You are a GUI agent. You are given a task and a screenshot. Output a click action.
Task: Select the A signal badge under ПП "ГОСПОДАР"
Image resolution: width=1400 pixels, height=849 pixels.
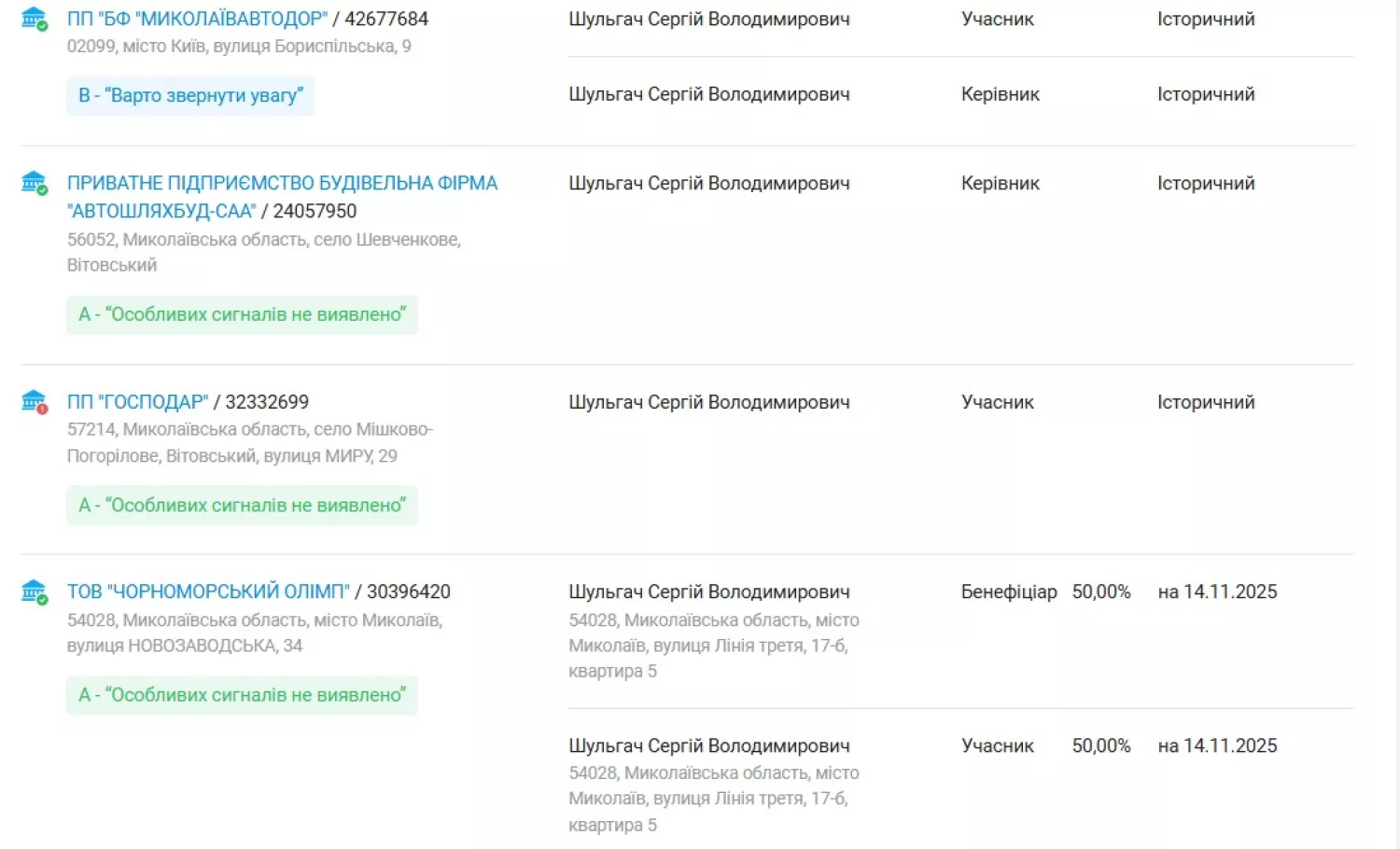(x=242, y=505)
